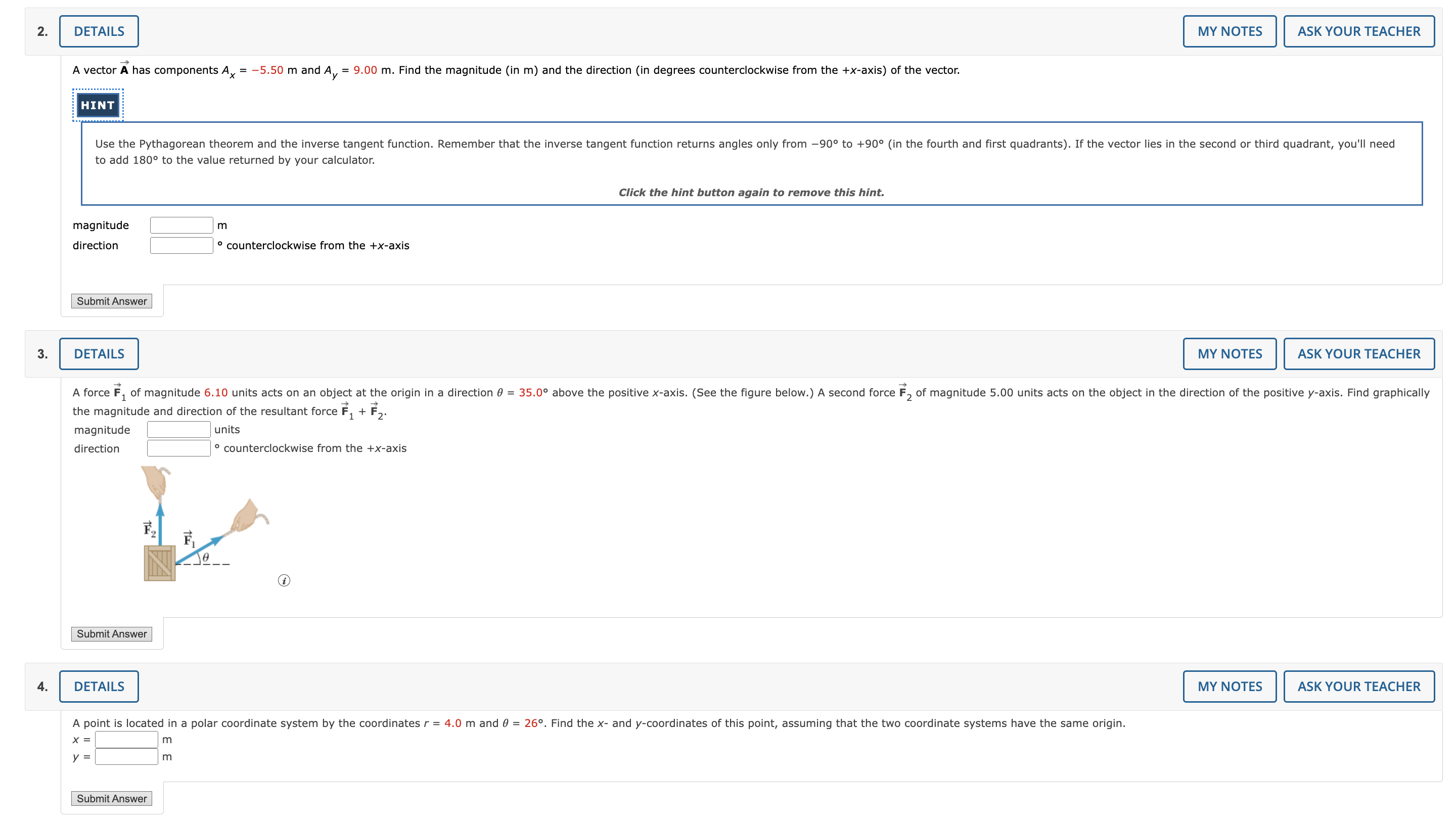Click the x-coordinate input field in question 4
1456x821 pixels.
126,739
